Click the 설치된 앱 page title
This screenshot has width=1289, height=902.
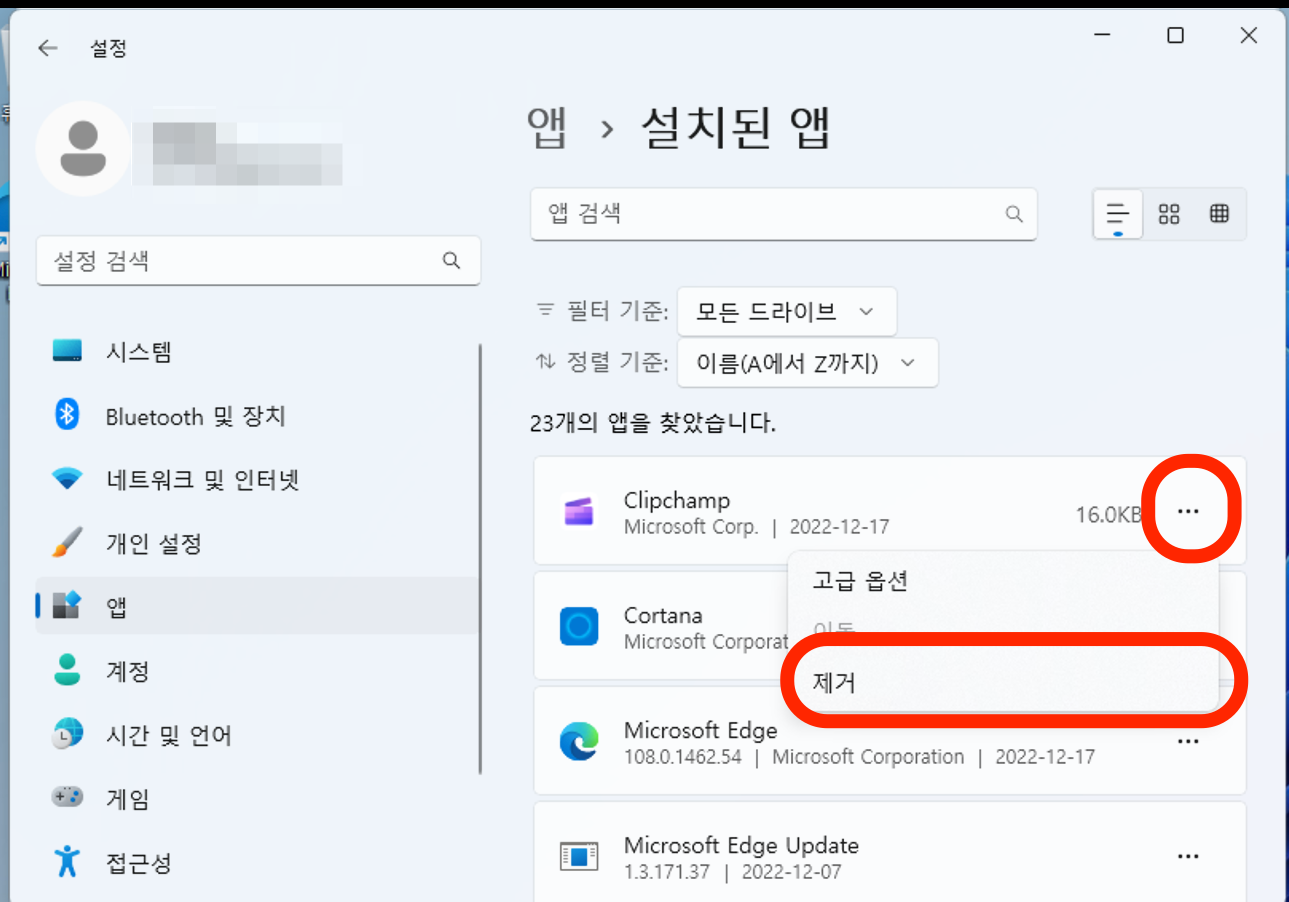(x=735, y=128)
